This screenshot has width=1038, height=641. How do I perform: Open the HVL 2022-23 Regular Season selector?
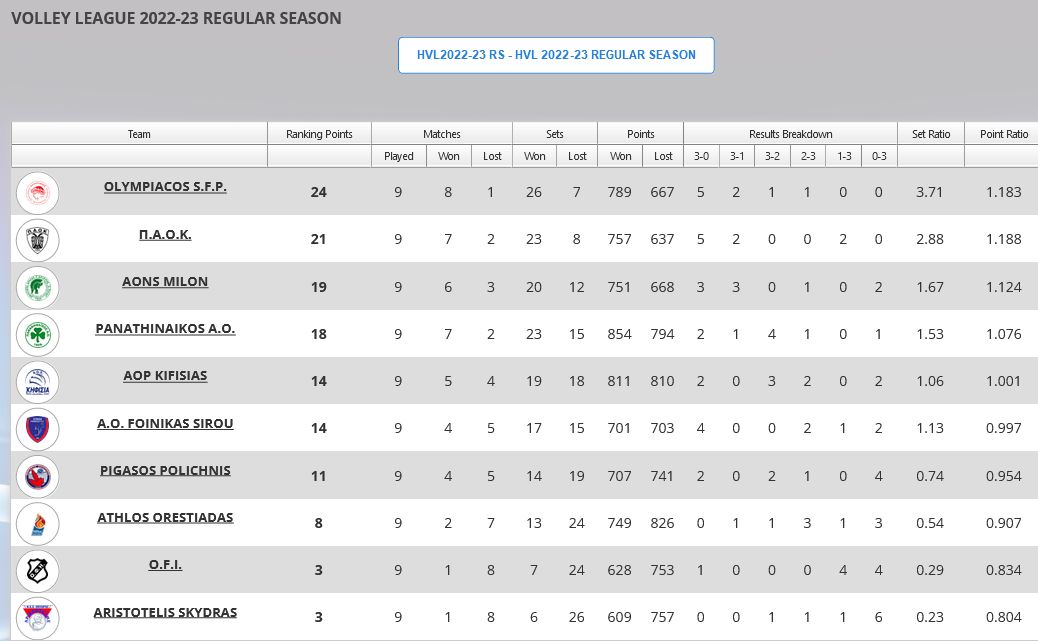pos(556,55)
